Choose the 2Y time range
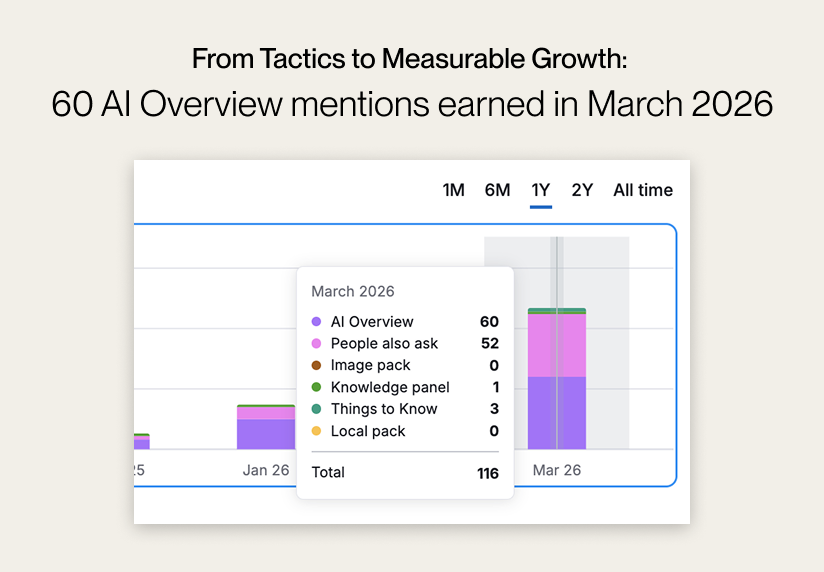This screenshot has width=824, height=572. (x=582, y=190)
